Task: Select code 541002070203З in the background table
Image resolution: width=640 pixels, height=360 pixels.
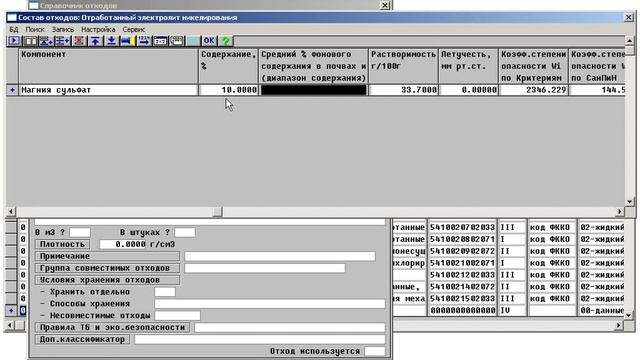Action: 462,227
